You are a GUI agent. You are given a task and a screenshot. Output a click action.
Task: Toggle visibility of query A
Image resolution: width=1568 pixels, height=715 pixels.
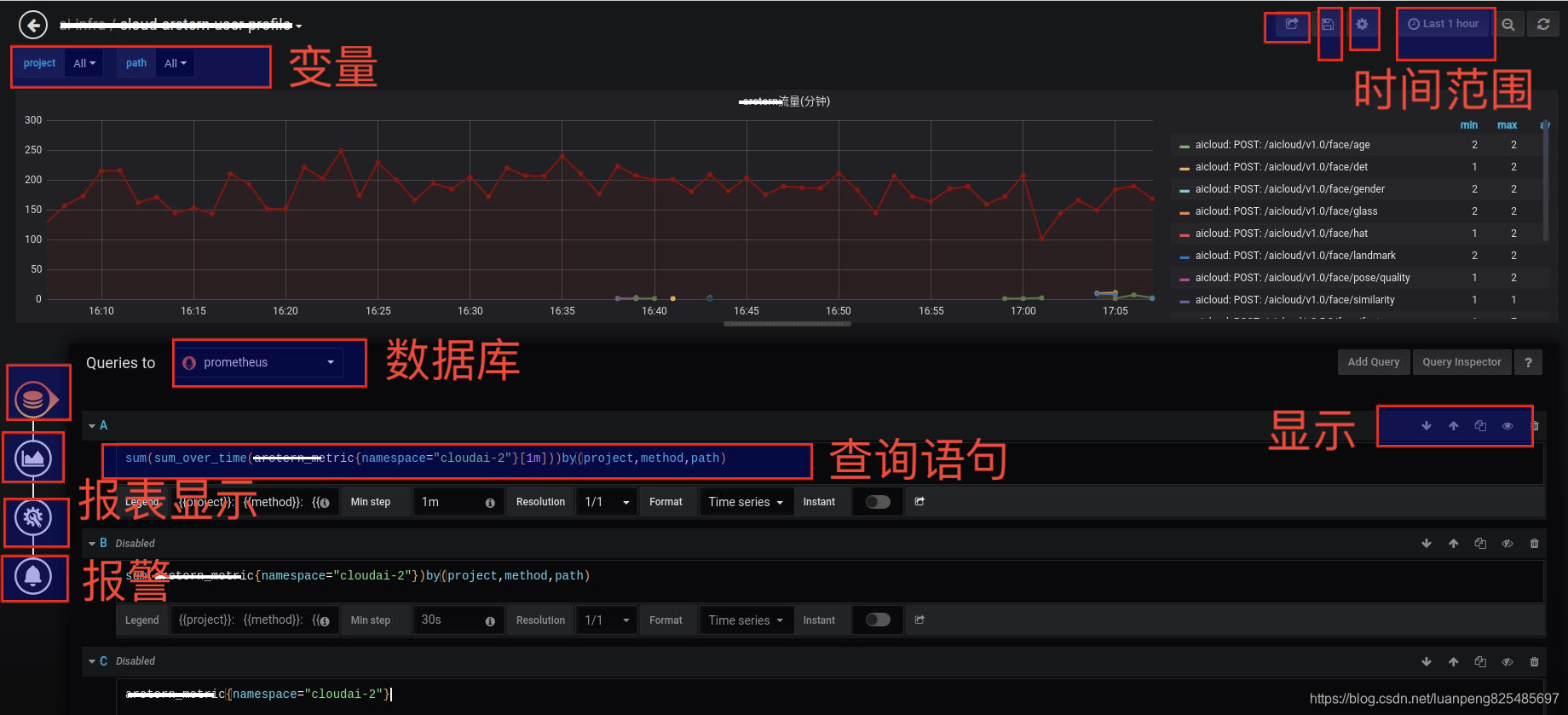point(1507,426)
